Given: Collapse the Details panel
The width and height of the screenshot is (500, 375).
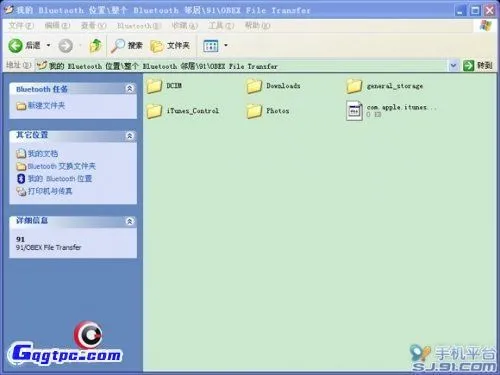Looking at the screenshot, I should [129, 221].
